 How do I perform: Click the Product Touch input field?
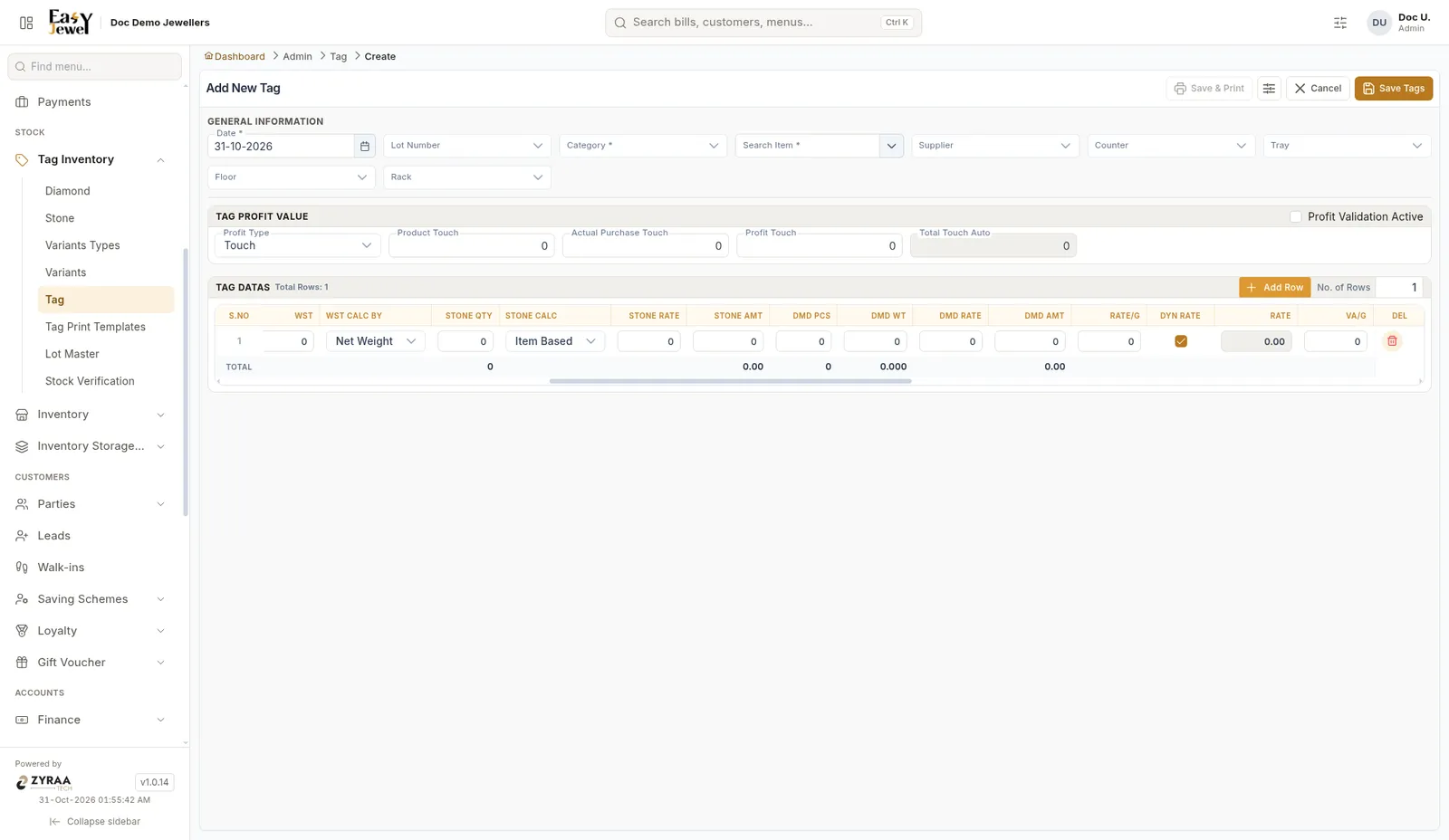coord(471,245)
